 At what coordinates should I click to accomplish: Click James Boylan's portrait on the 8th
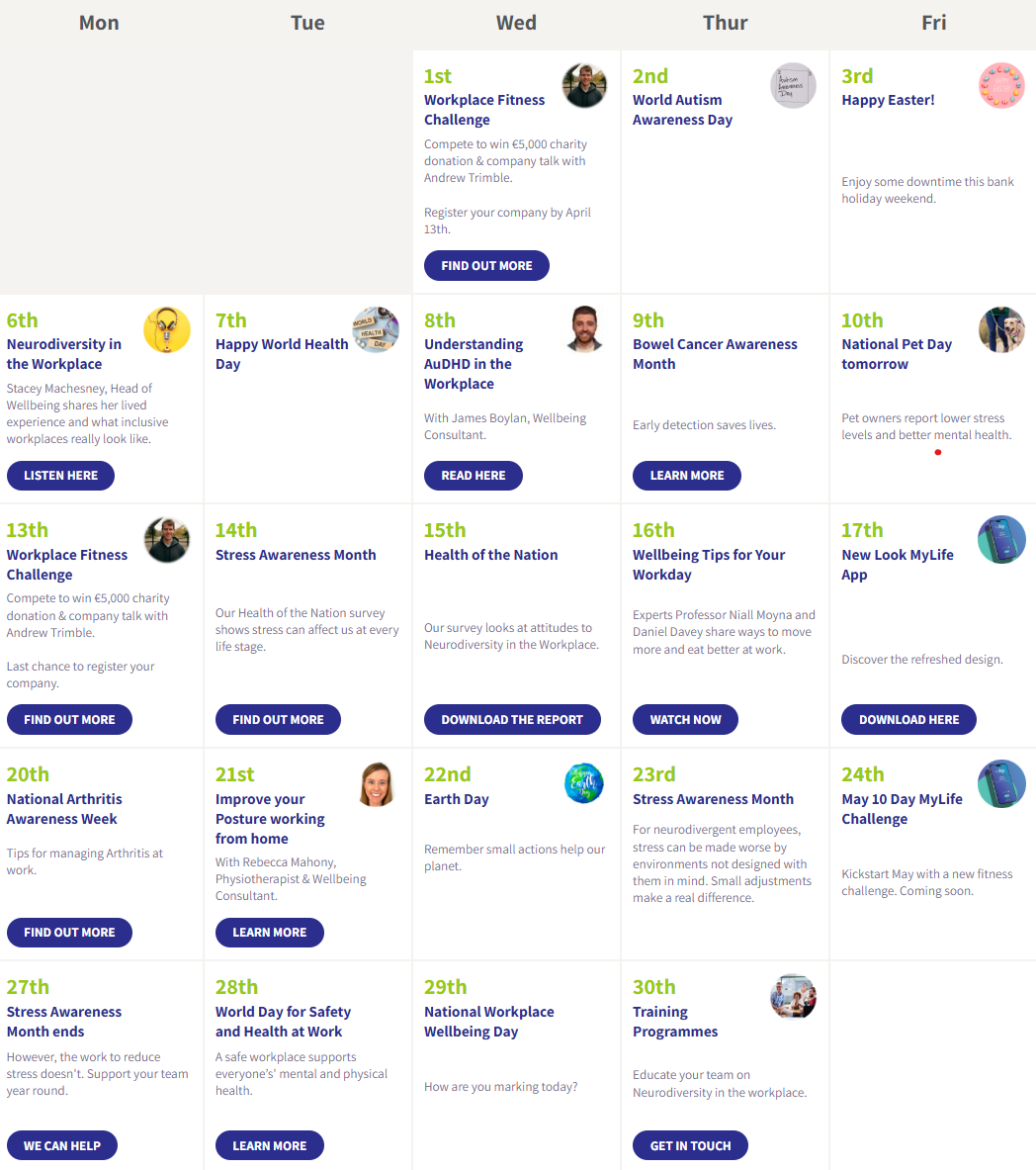click(x=584, y=329)
